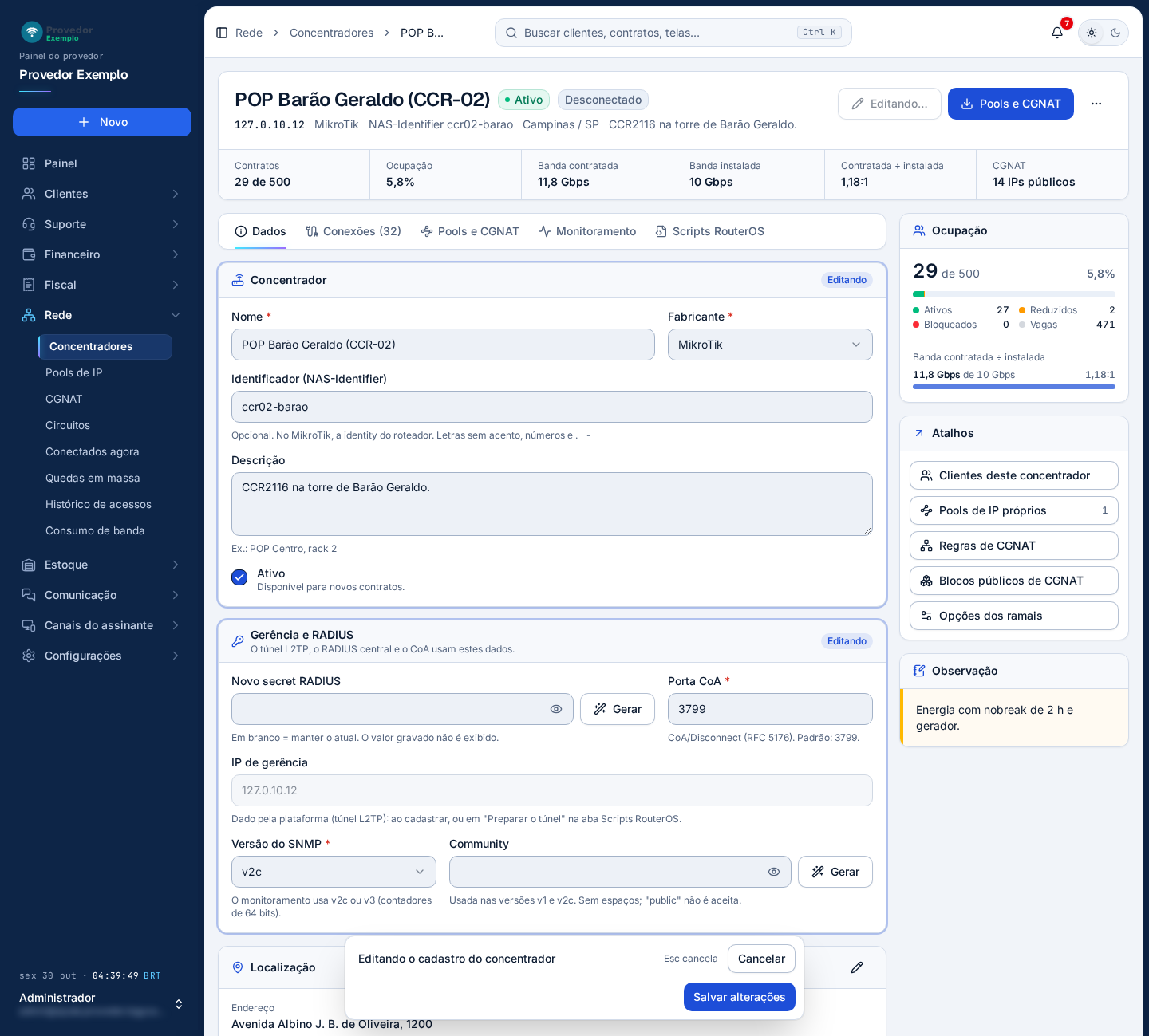Image resolution: width=1149 pixels, height=1036 pixels.
Task: Open the Administrador user switcher
Action: [x=102, y=1003]
